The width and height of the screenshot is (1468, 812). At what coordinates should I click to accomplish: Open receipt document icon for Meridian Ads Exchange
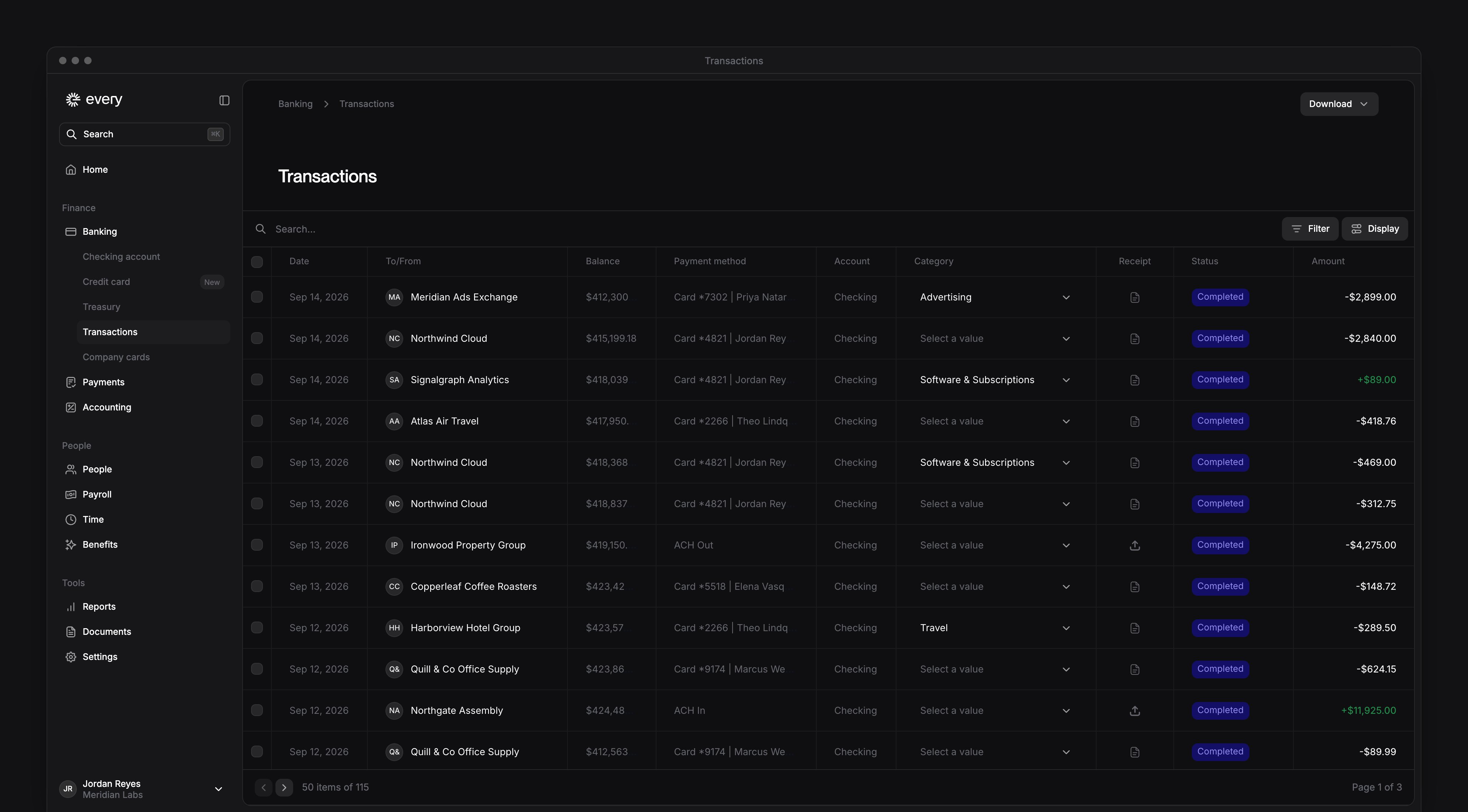click(x=1135, y=297)
